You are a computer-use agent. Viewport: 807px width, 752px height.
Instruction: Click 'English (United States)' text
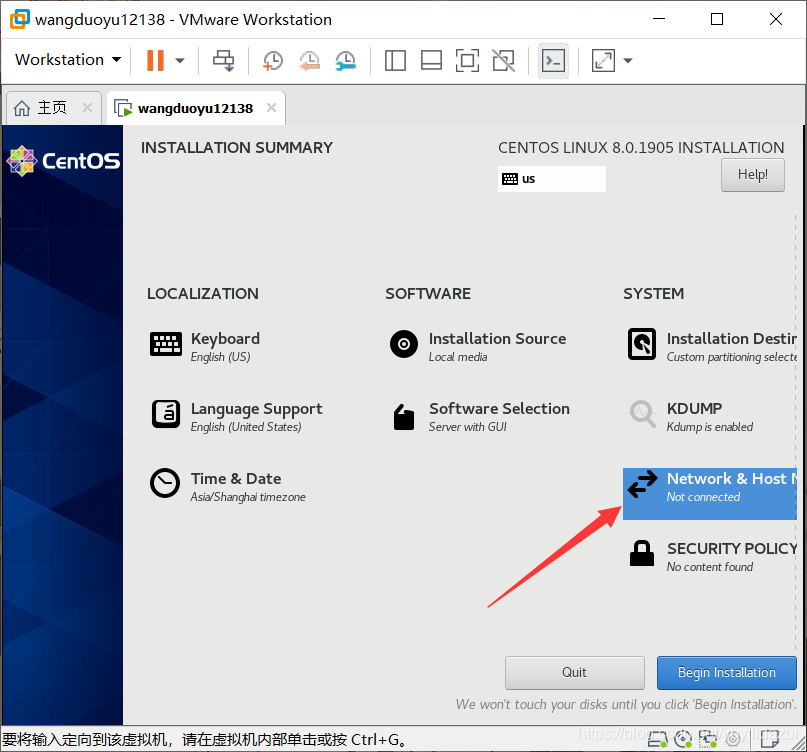[x=245, y=427]
